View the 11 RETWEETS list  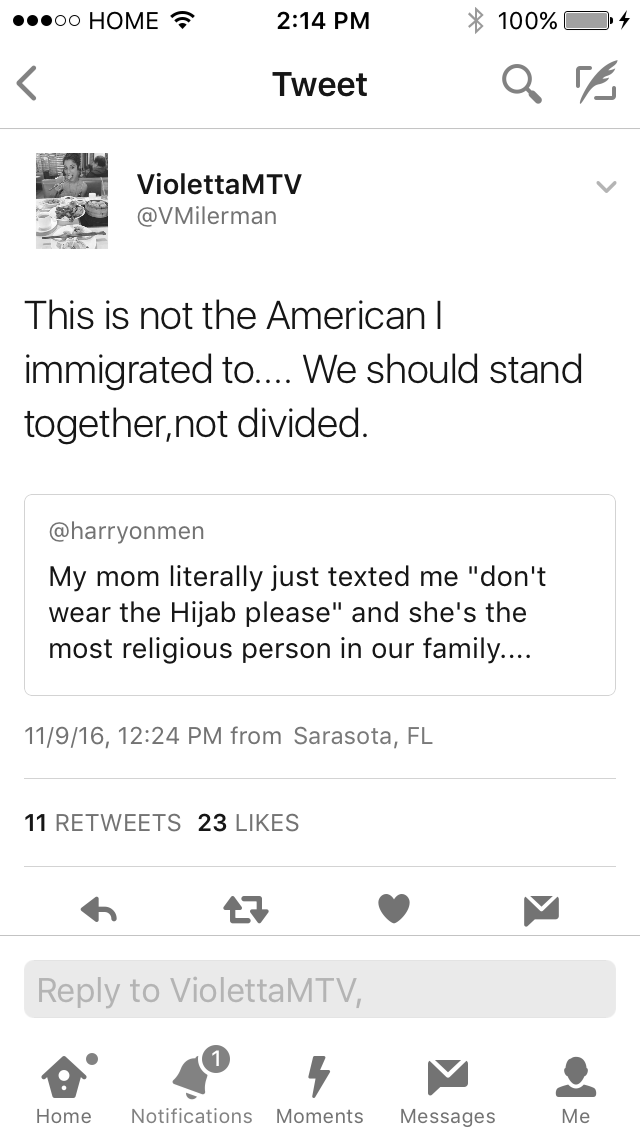103,823
